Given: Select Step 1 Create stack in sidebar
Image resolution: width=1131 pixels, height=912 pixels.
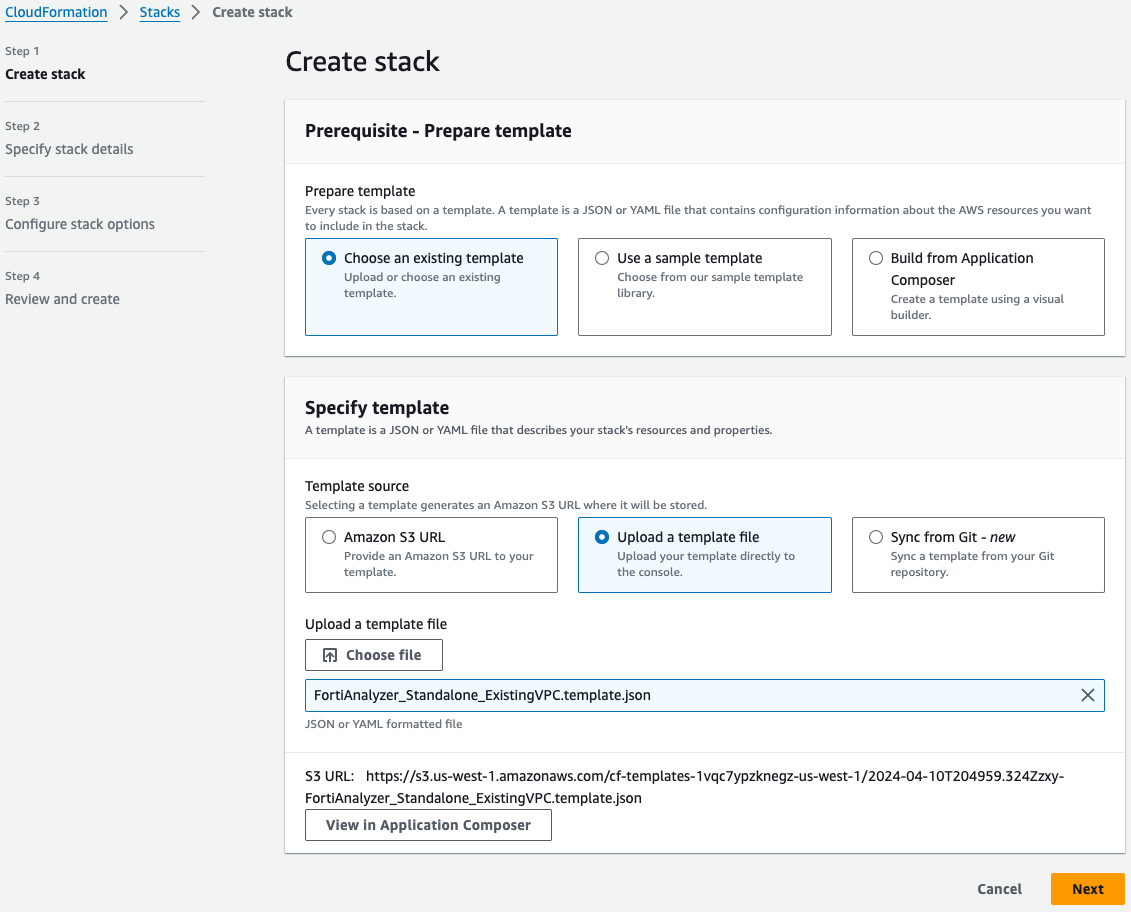Looking at the screenshot, I should pyautogui.click(x=45, y=74).
